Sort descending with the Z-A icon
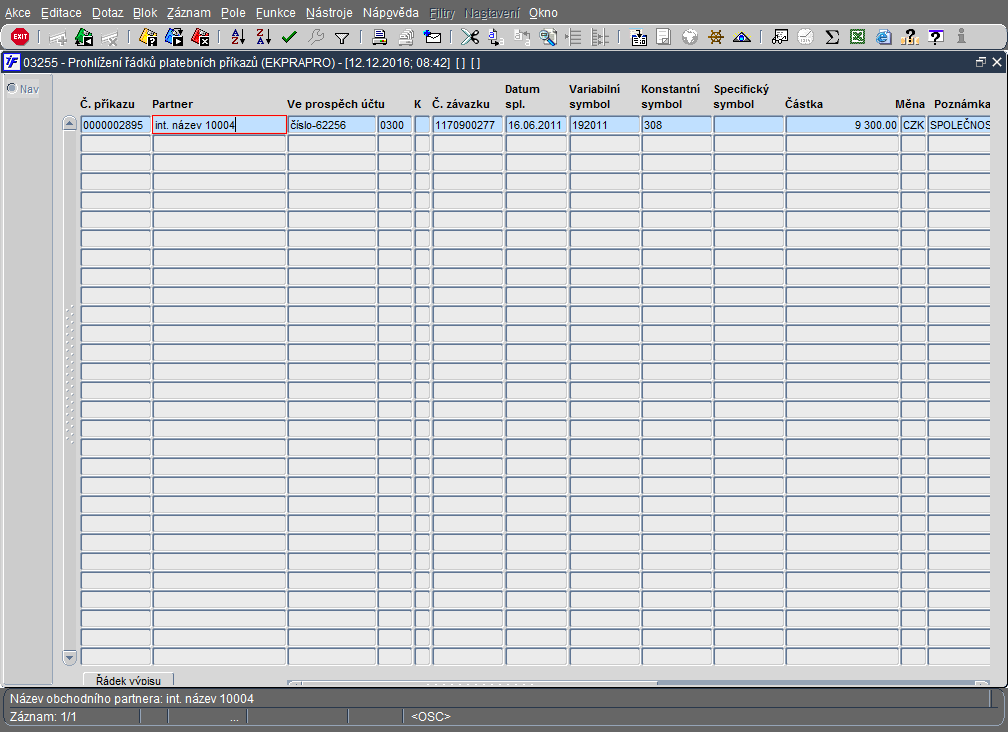This screenshot has width=1008, height=732. tap(264, 37)
